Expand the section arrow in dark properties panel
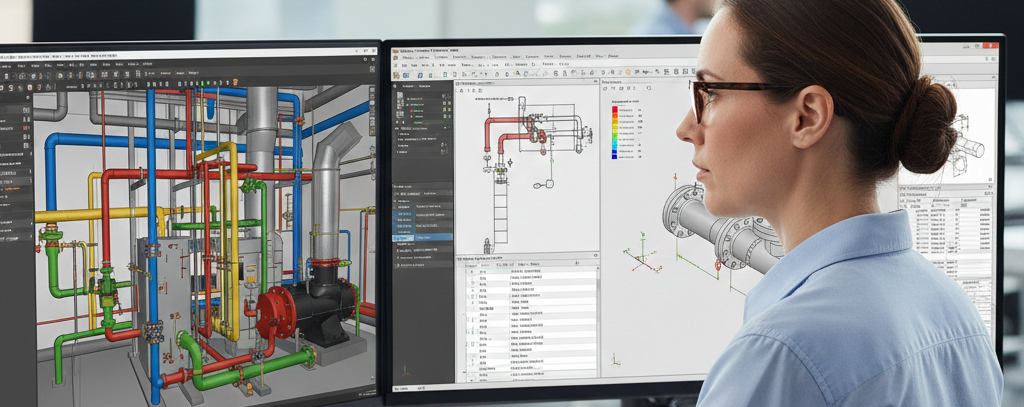This screenshot has width=1024, height=407. [445, 128]
